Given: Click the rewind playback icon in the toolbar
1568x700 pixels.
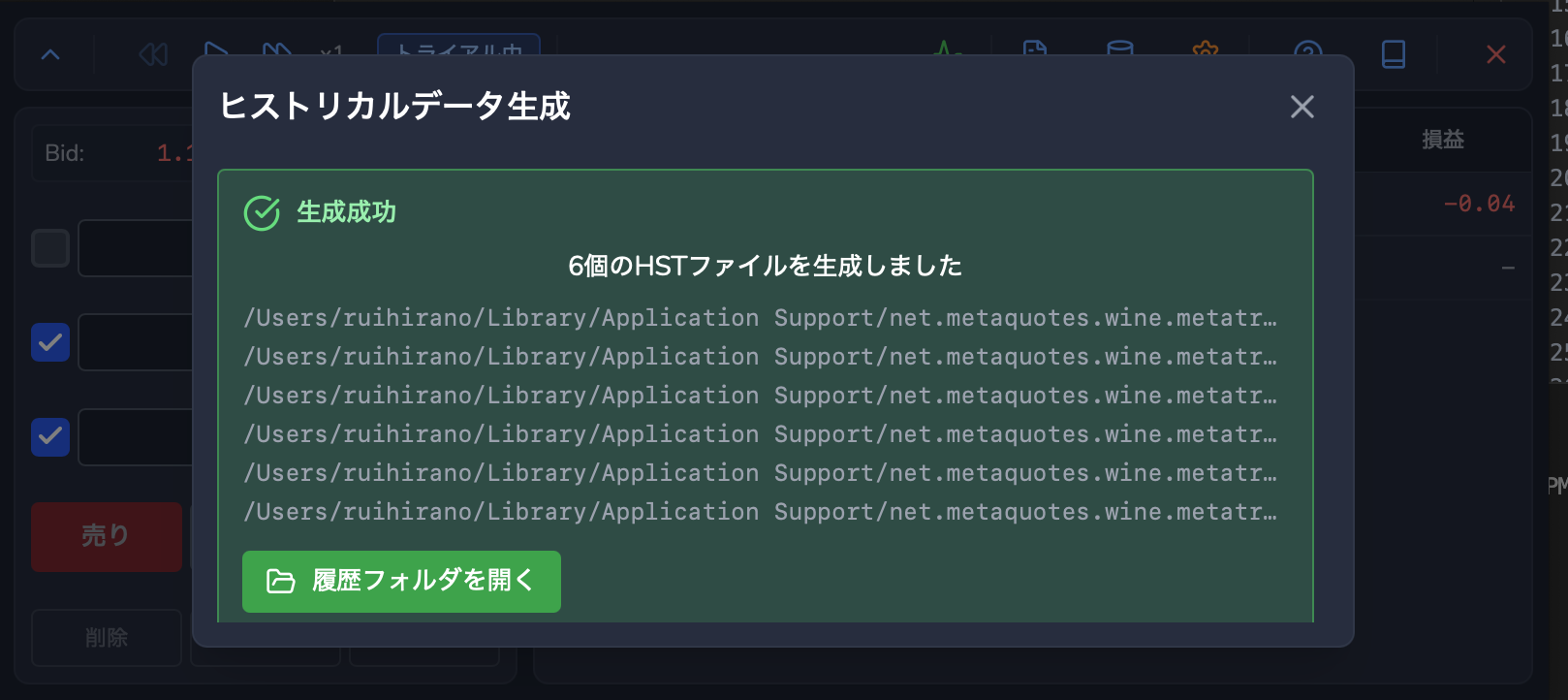Looking at the screenshot, I should point(153,54).
